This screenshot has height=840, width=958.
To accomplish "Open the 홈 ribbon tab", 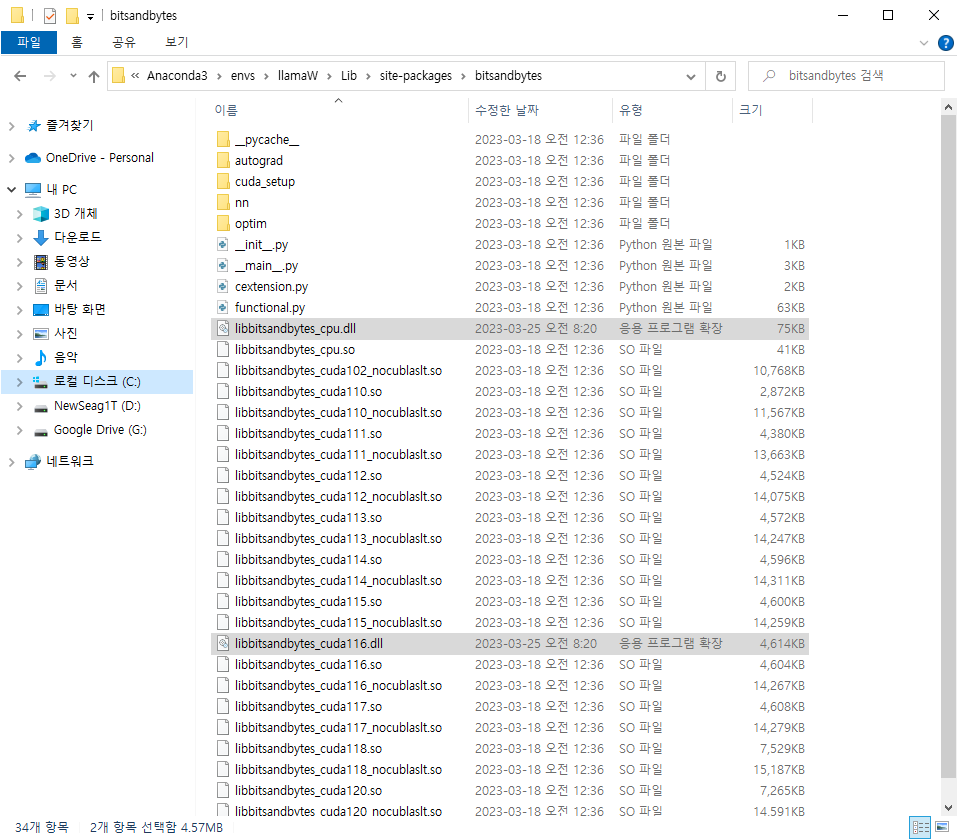I will pos(77,42).
